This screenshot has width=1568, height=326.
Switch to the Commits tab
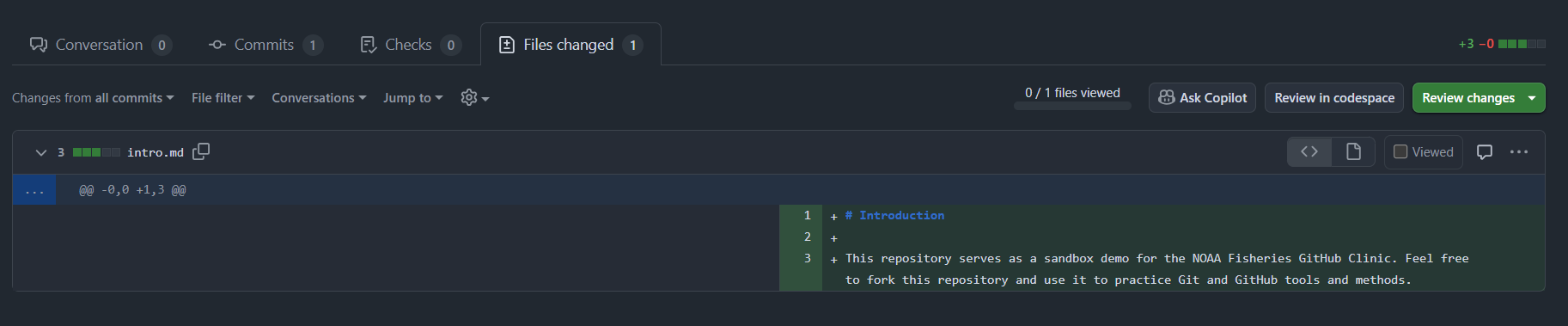pyautogui.click(x=265, y=45)
